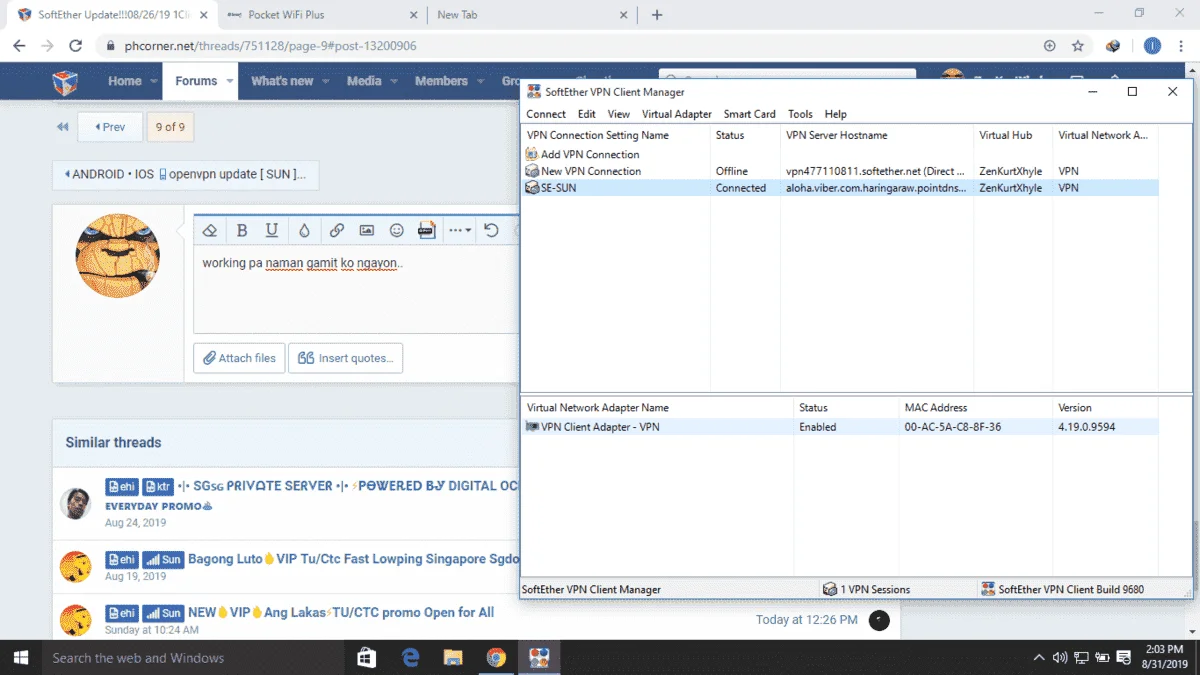Open Chrome profile avatar

pos(1152,45)
